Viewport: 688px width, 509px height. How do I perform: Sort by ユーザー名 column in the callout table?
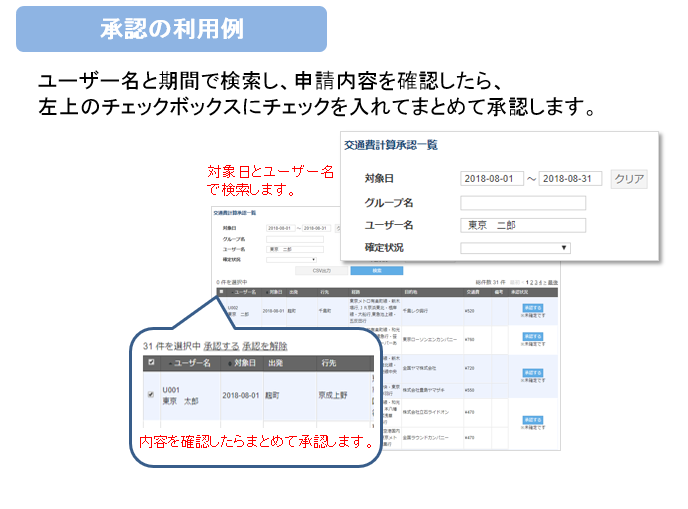190,363
